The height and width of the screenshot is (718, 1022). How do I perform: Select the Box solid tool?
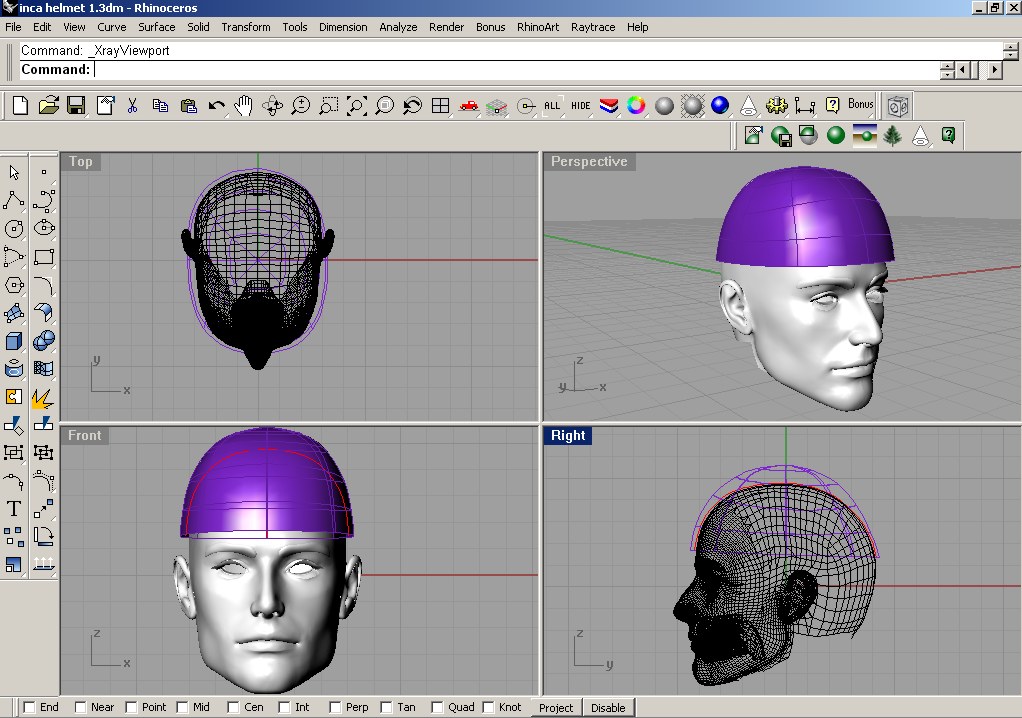[x=14, y=341]
